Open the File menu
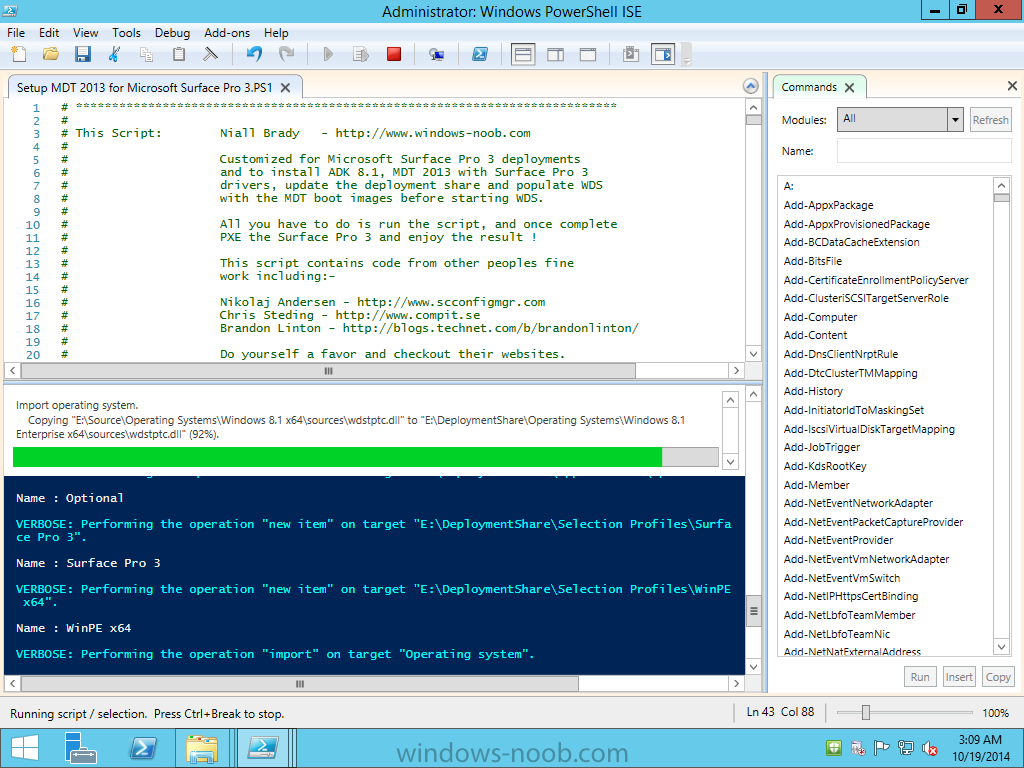This screenshot has height=768, width=1024. pos(16,33)
